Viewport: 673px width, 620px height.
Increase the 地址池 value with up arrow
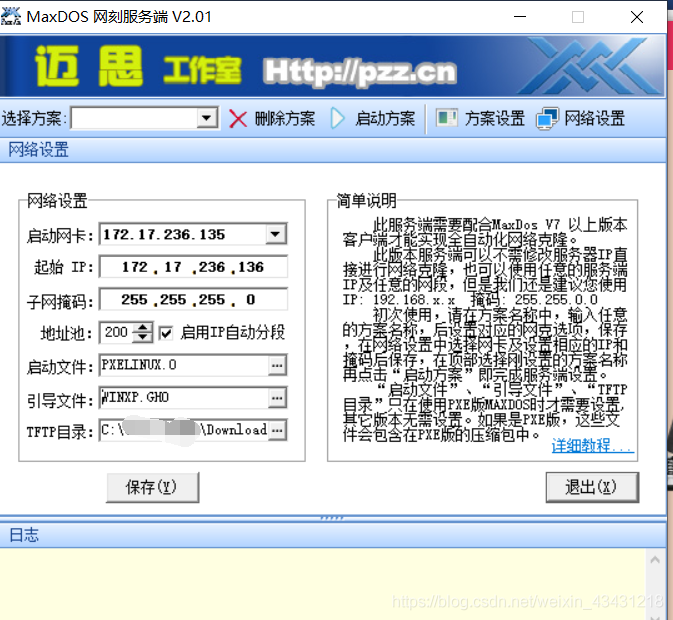click(x=143, y=328)
